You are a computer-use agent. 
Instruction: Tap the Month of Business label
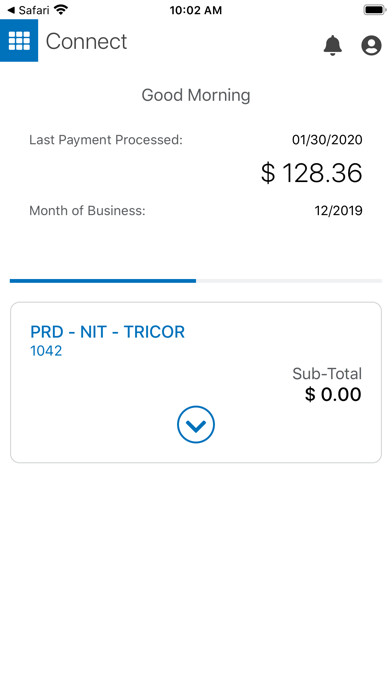(x=87, y=210)
